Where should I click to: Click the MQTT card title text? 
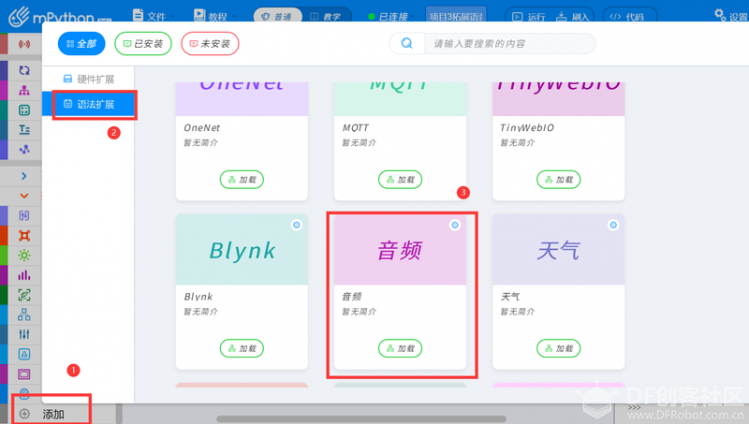click(355, 128)
